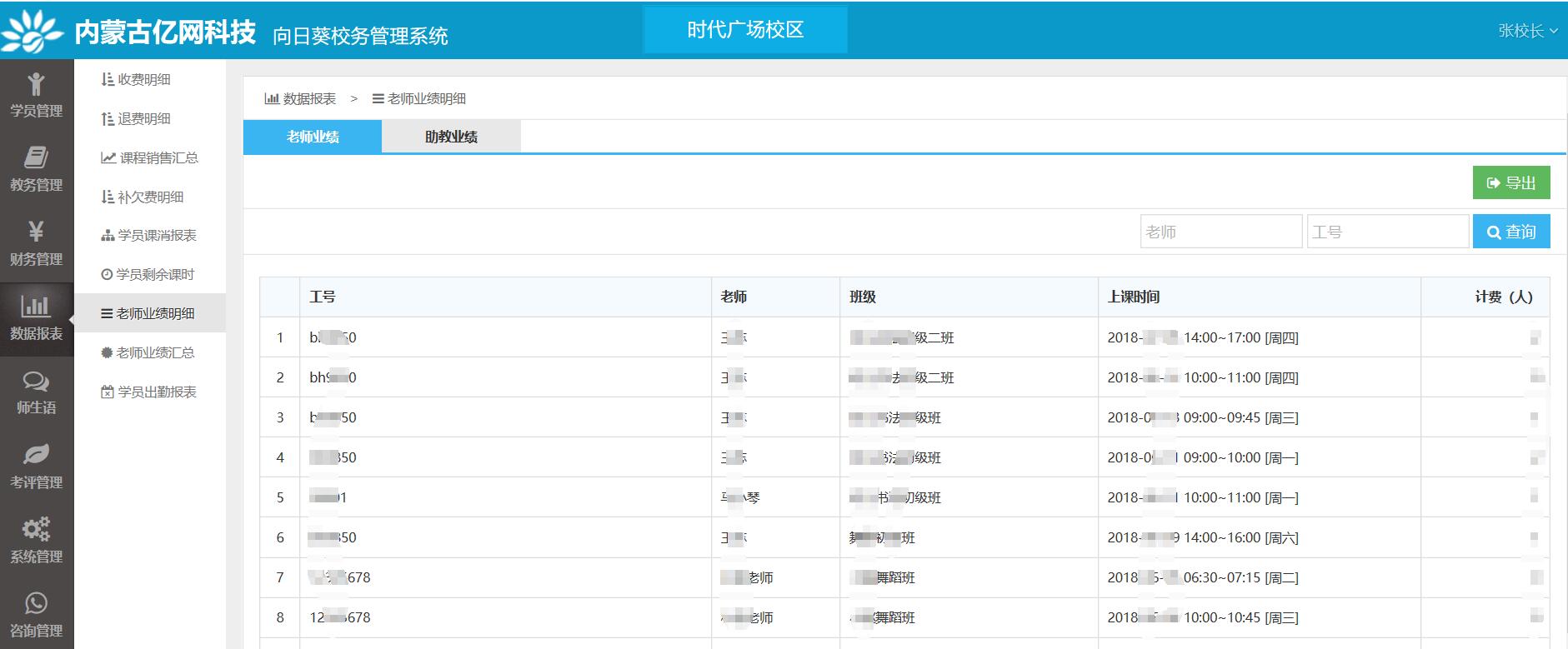Screen dimensions: 1568x649
Task: Click the sunflower logo in header
Action: point(32,32)
